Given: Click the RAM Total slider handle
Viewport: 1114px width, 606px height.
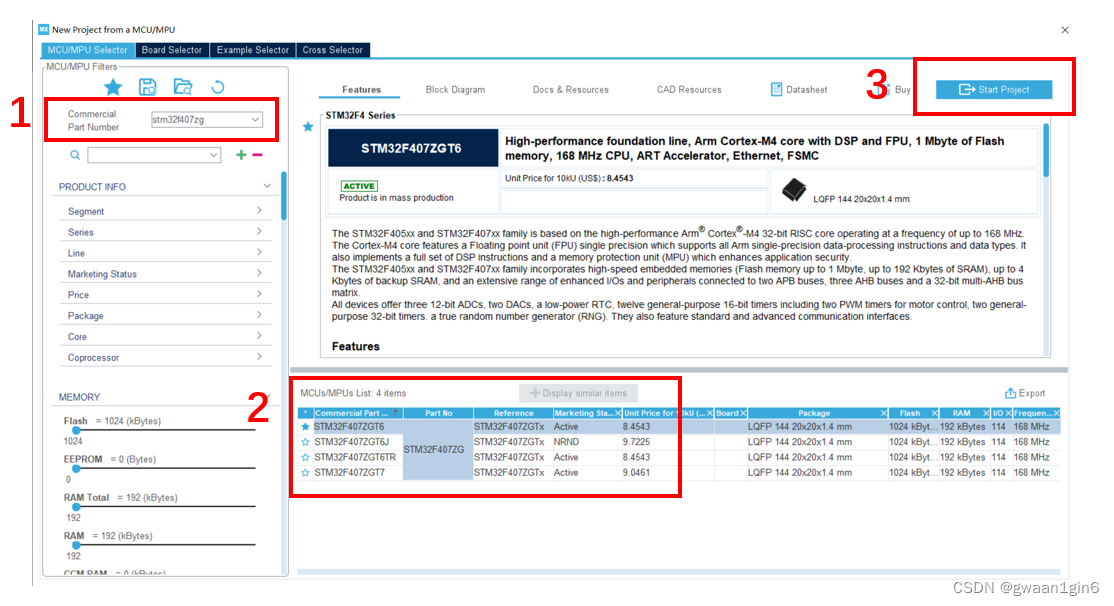Looking at the screenshot, I should (x=76, y=507).
